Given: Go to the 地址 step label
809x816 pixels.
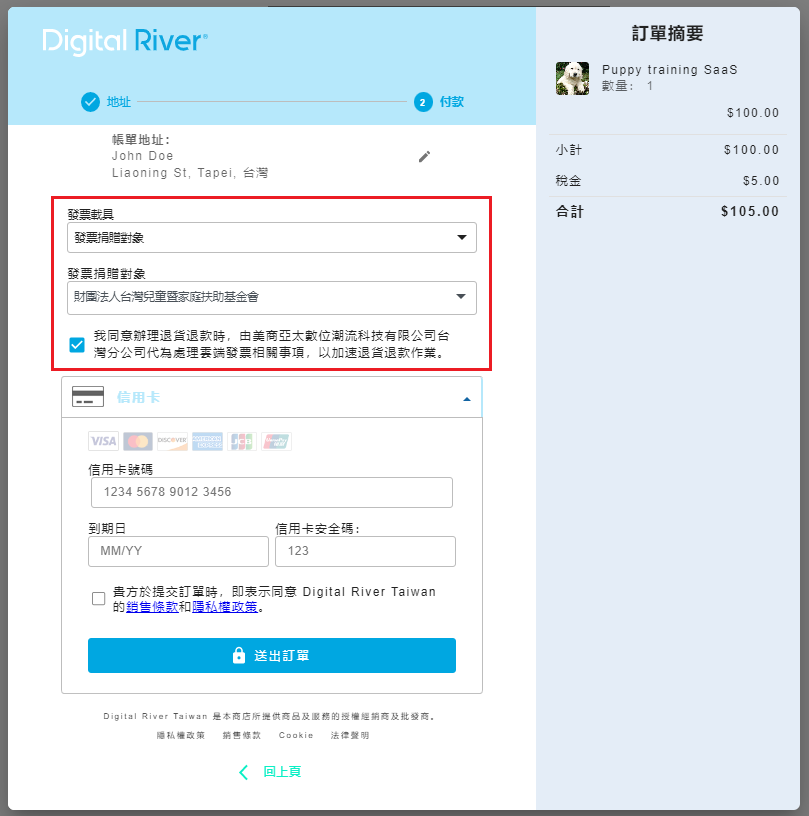Looking at the screenshot, I should tap(119, 102).
